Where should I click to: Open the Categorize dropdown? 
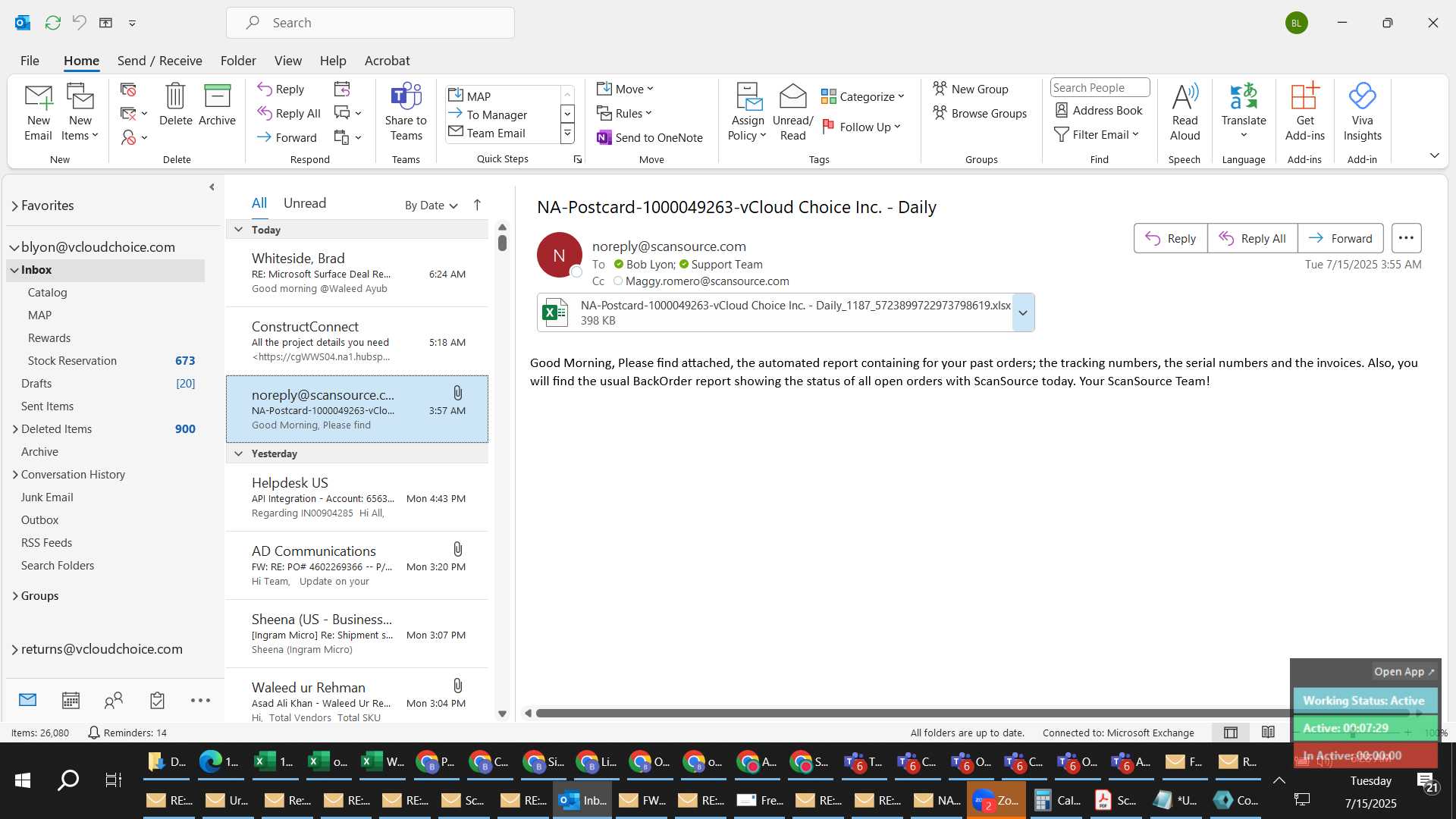tap(863, 96)
